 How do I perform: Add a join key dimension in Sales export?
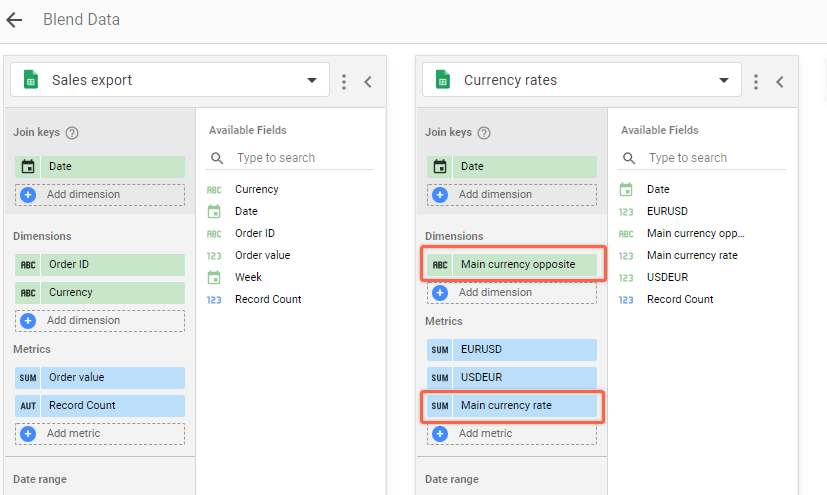click(100, 195)
